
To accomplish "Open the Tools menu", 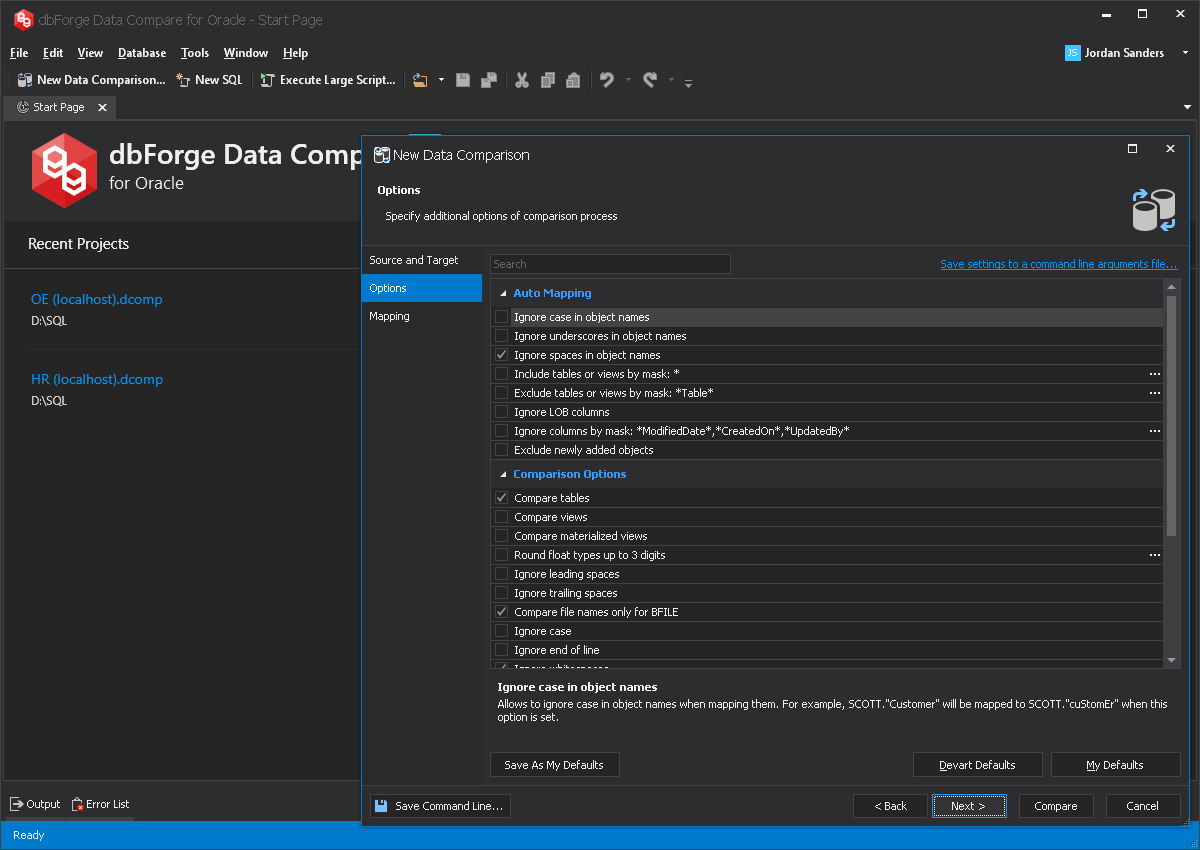I will pos(195,53).
